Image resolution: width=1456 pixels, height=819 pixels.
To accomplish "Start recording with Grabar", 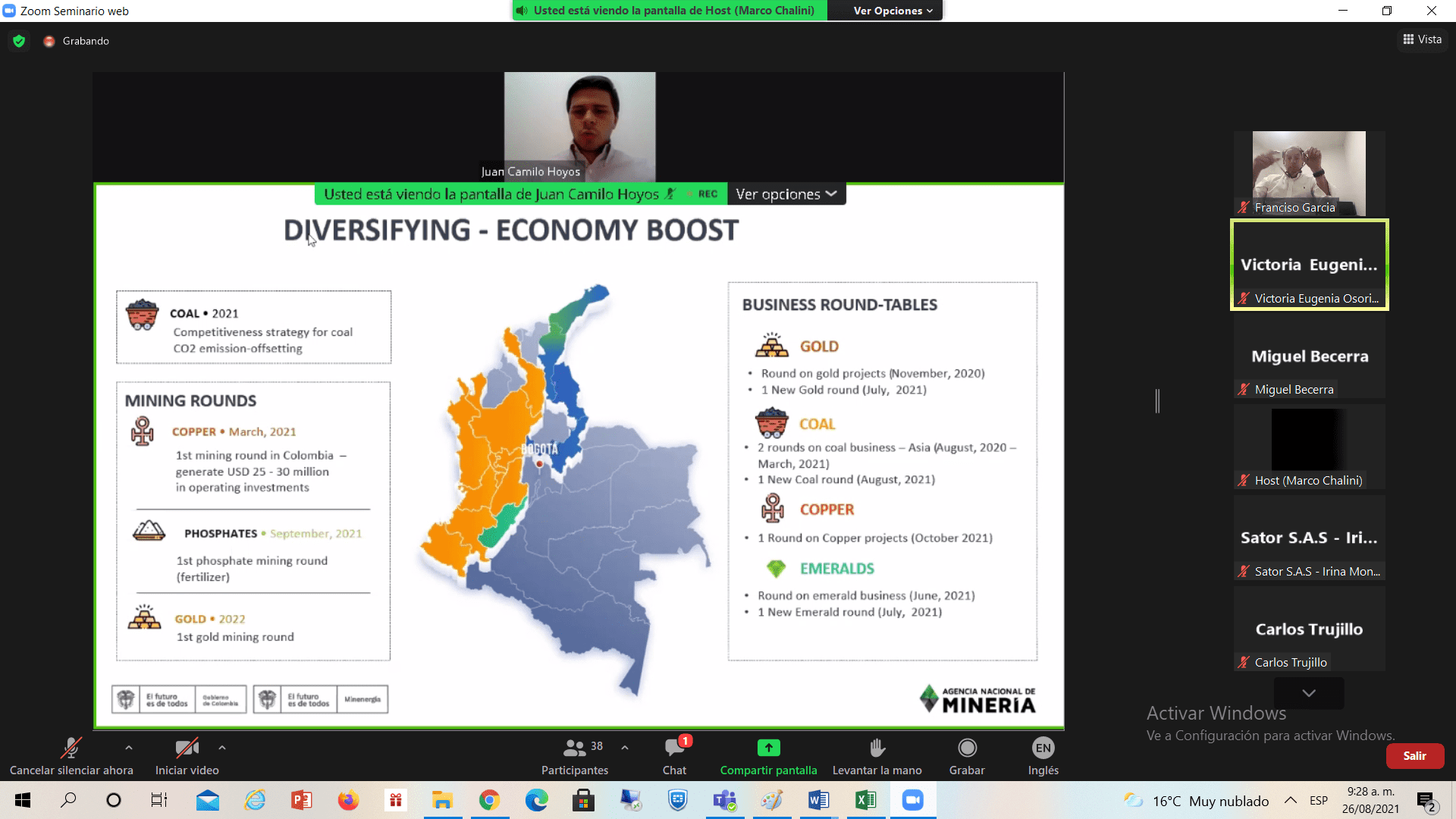I will (x=967, y=756).
